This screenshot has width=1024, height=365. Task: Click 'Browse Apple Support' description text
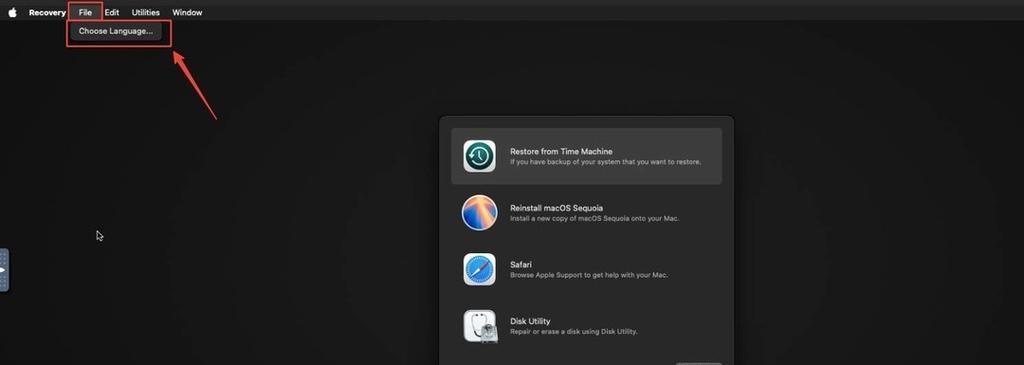(589, 275)
